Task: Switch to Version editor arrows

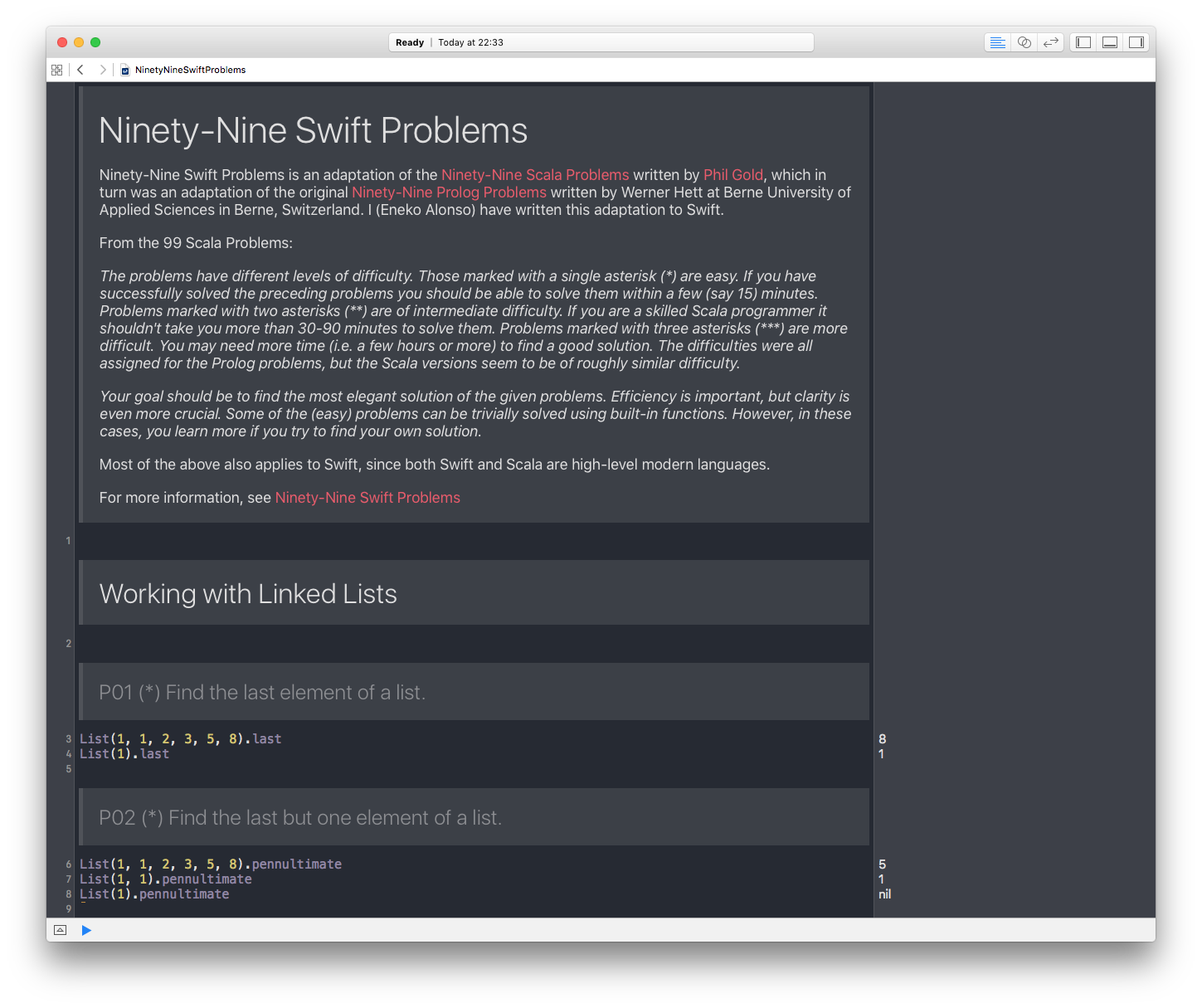Action: [1051, 42]
